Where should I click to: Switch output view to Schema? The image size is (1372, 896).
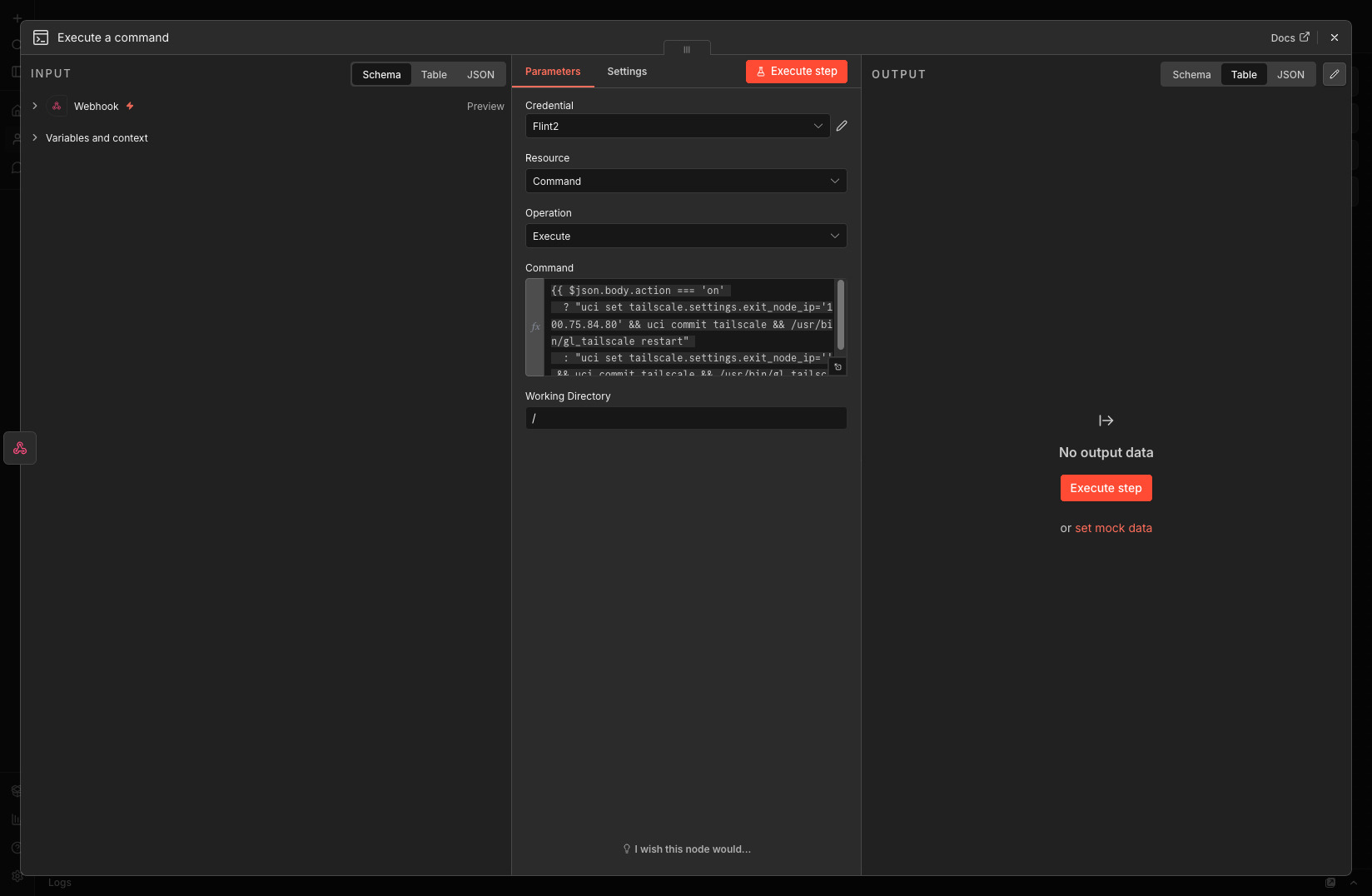[1191, 74]
